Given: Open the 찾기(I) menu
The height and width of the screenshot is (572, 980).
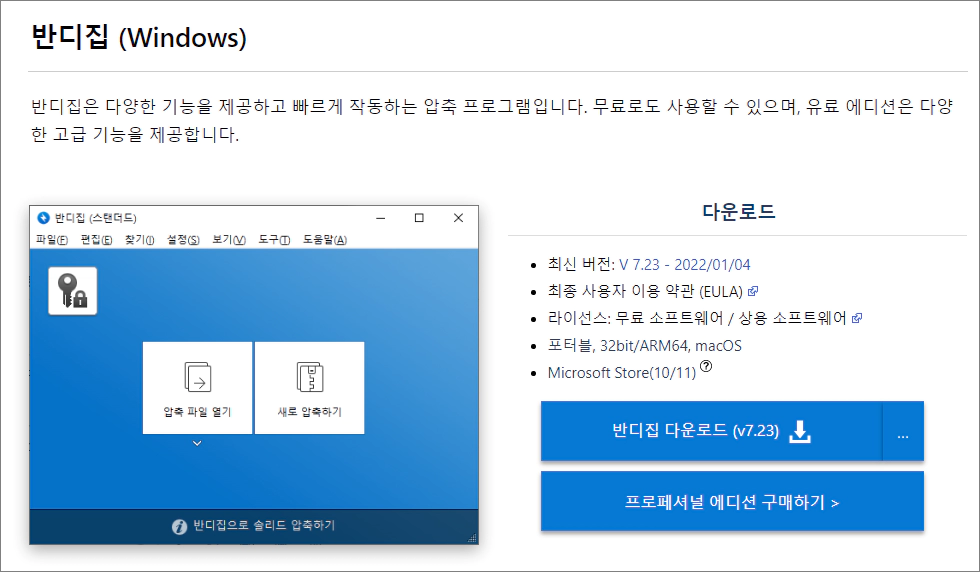Looking at the screenshot, I should click(x=139, y=239).
